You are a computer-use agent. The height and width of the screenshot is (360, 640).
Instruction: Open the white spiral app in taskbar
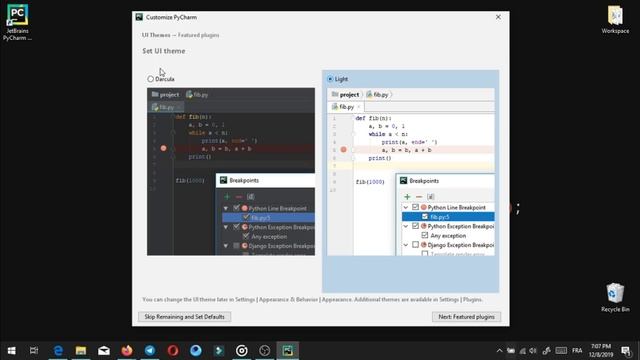pos(242,351)
